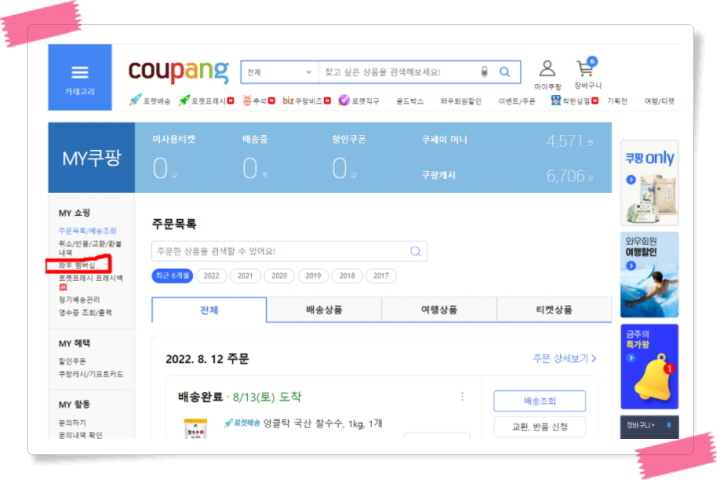717x480 pixels.
Task: Open 정기배송관리 in sidebar
Action: (79, 299)
